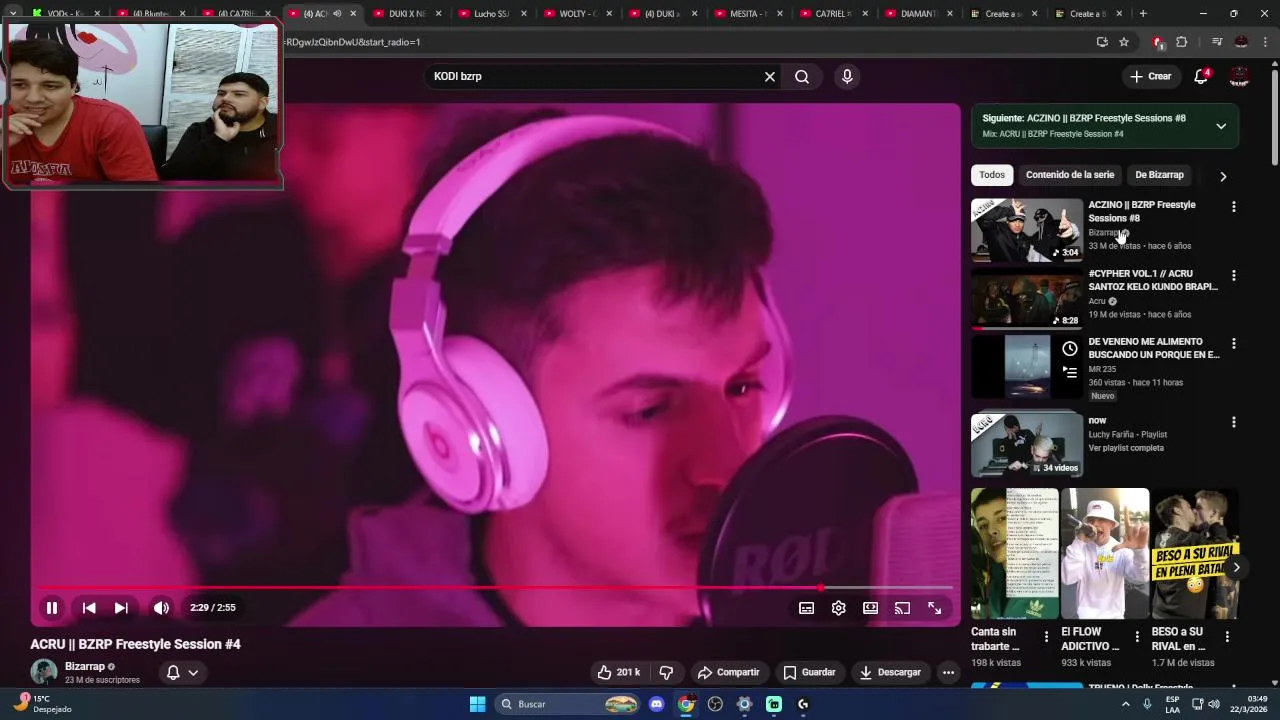Open options for Canta sin trabarte short

click(1047, 637)
